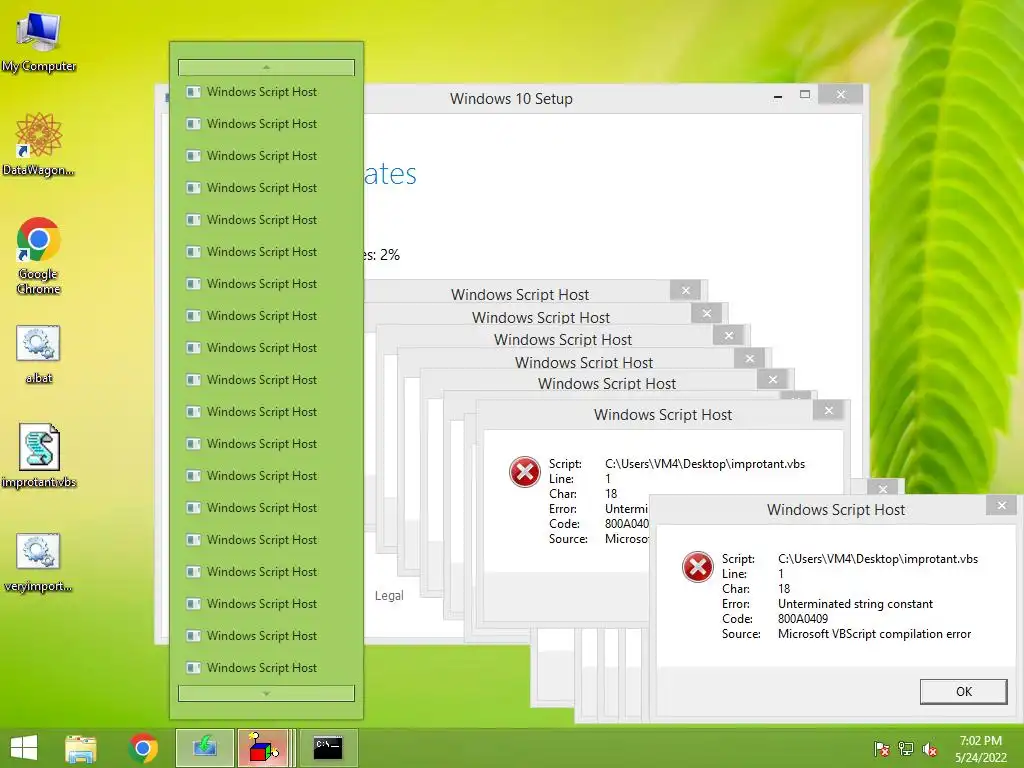This screenshot has height=768, width=1024.
Task: Click 'Microsoft VBScript compilation error' source text
Action: [x=874, y=634]
